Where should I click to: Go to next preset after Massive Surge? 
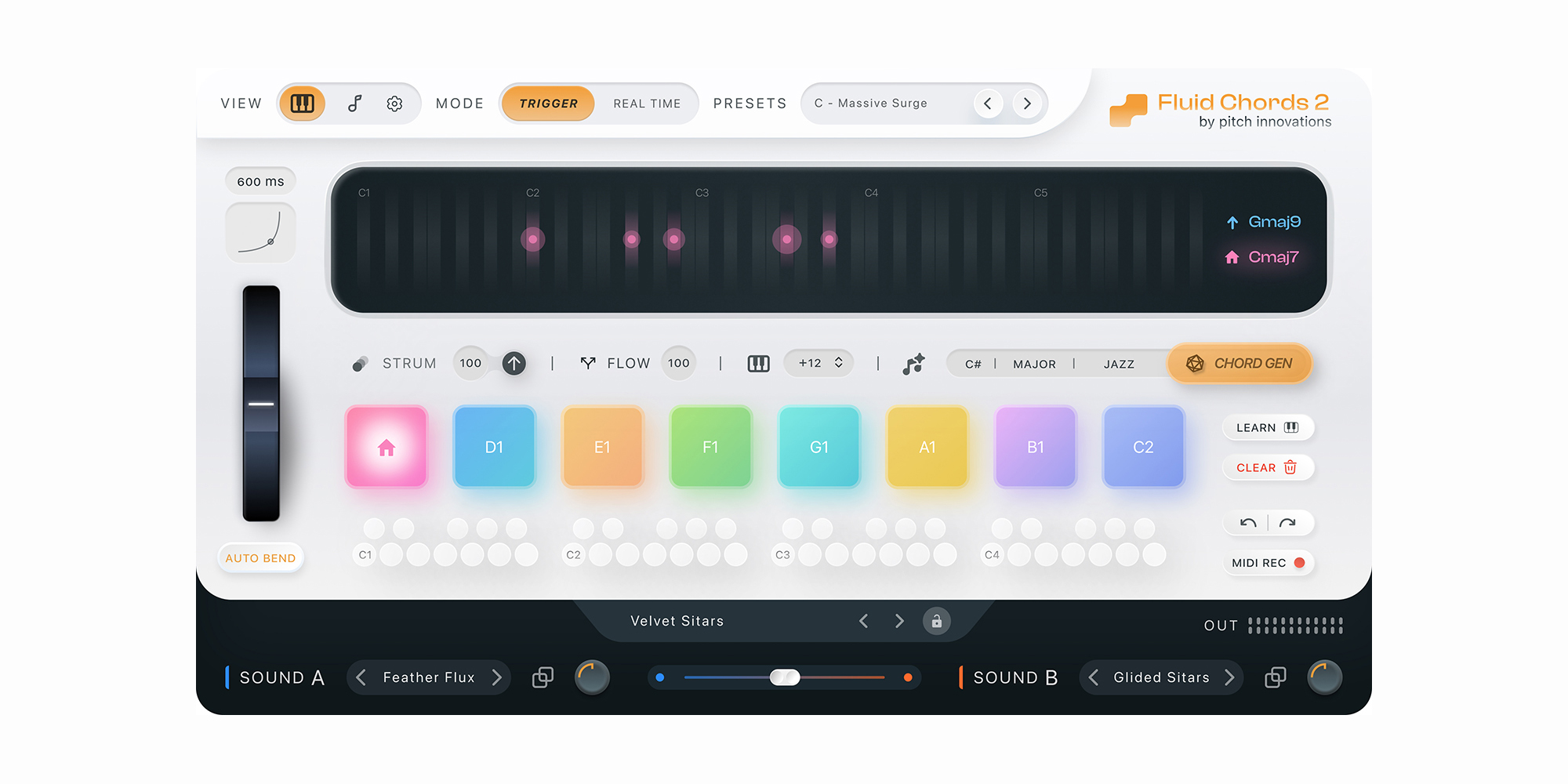(1027, 103)
